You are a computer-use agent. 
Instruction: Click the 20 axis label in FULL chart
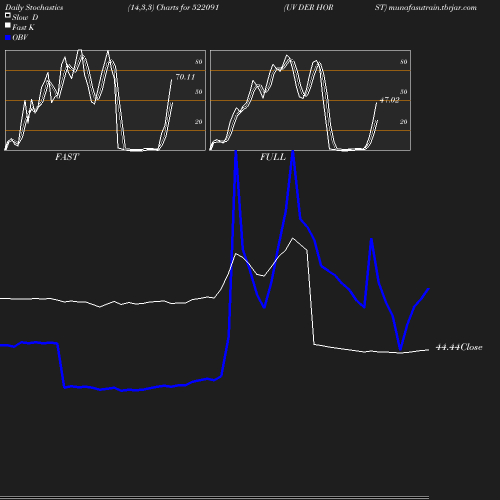coord(404,122)
